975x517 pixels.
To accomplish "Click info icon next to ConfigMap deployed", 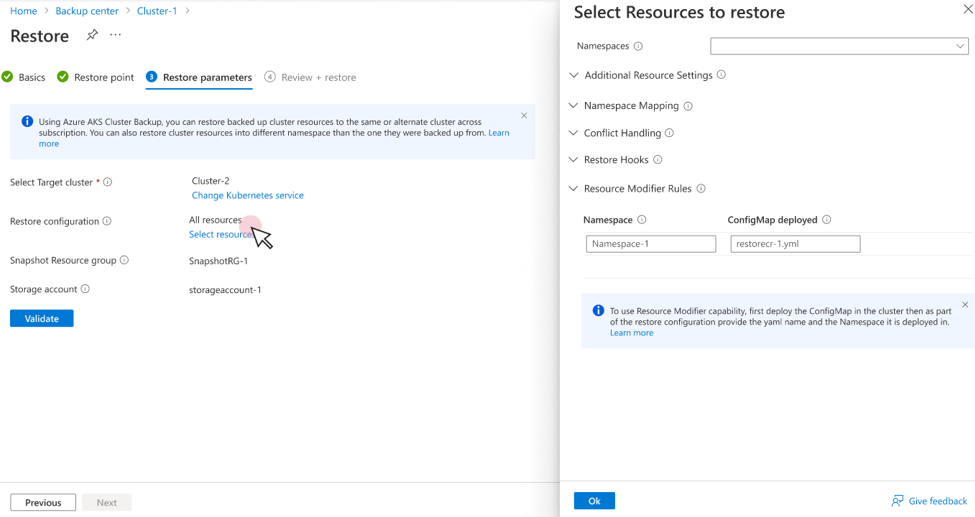I will [826, 219].
